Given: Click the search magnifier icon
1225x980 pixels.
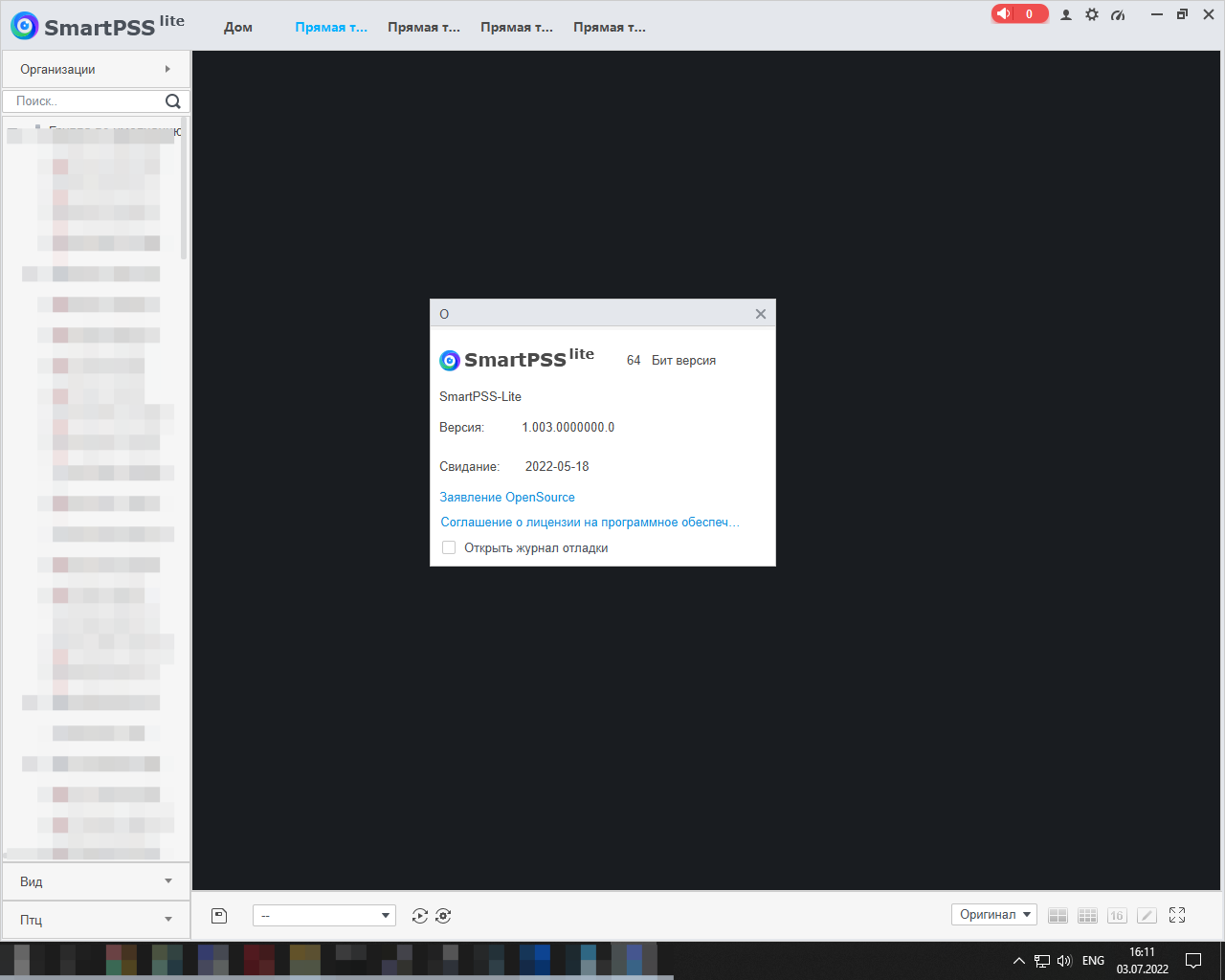Looking at the screenshot, I should tap(173, 101).
